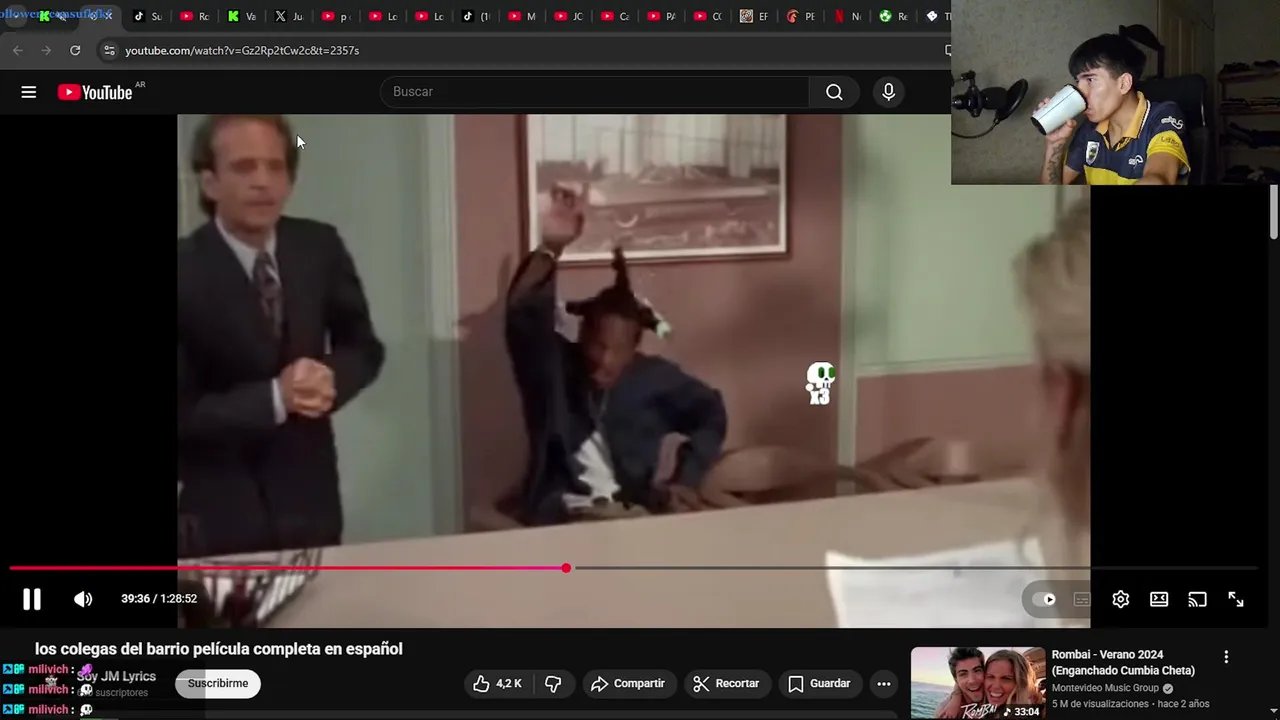Open Rombai - Verano 2024 title link
The image size is (1280, 720).
click(1123, 662)
